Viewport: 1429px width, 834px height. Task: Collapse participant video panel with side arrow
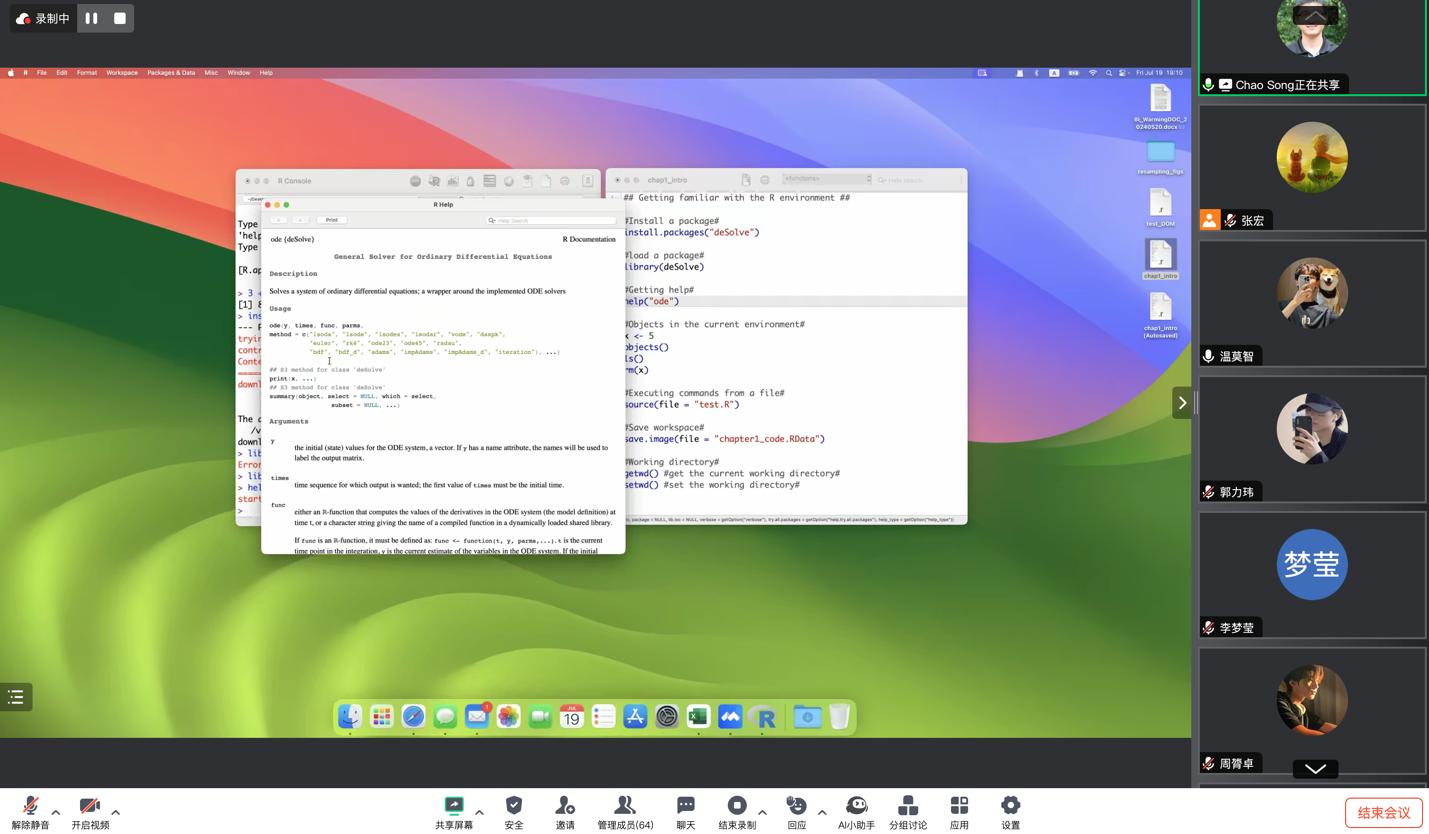click(x=1182, y=403)
